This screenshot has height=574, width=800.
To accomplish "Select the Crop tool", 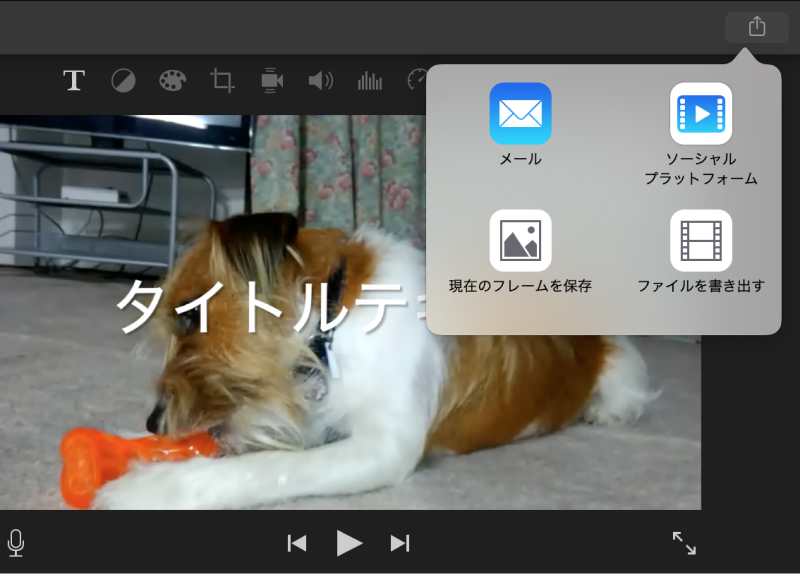I will coord(222,81).
